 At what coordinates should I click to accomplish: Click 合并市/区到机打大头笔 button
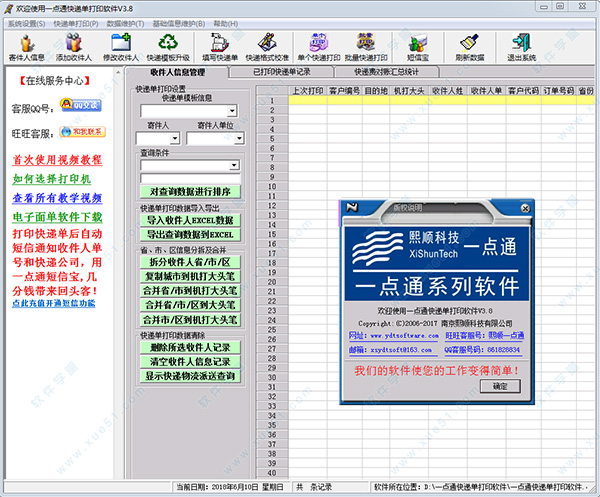190,319
